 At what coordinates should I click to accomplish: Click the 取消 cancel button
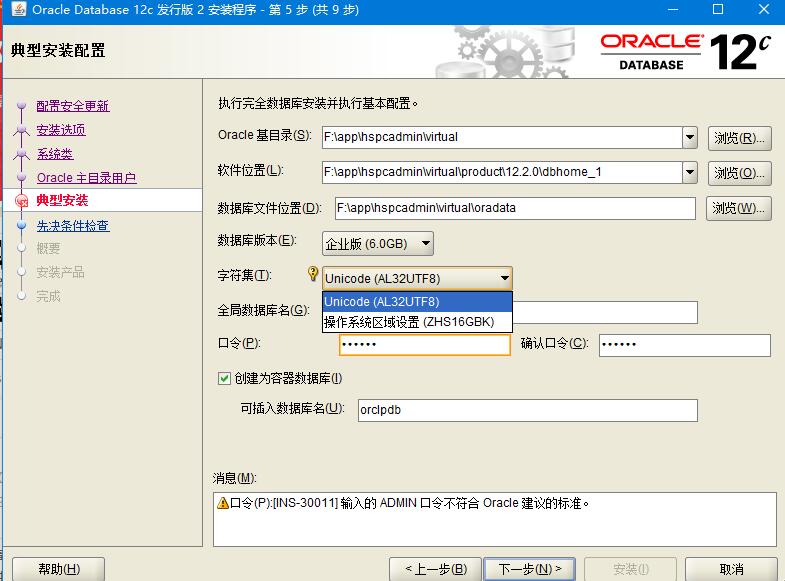tap(731, 569)
